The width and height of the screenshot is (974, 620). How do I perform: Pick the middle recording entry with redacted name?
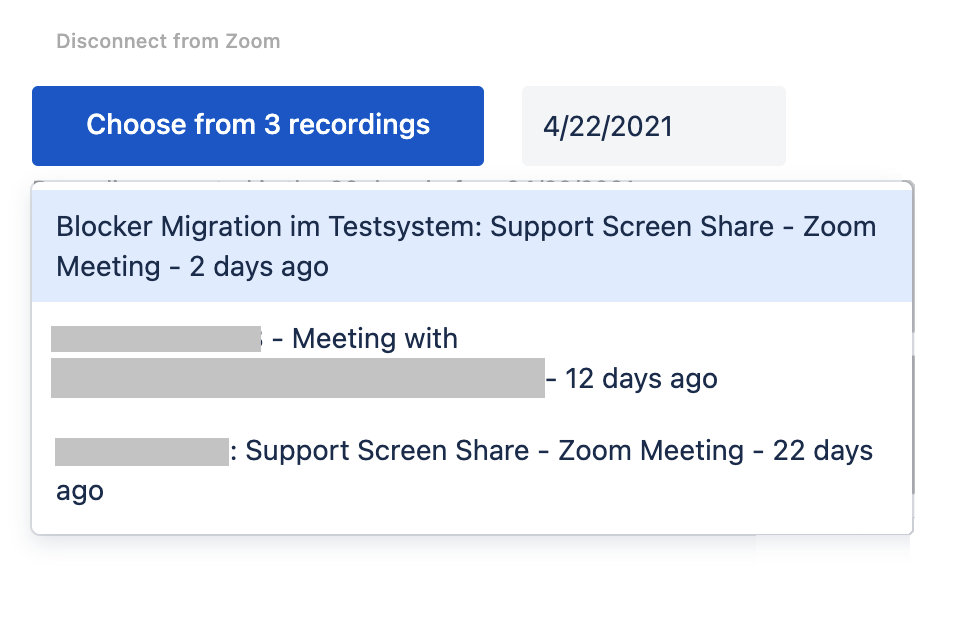(x=472, y=358)
